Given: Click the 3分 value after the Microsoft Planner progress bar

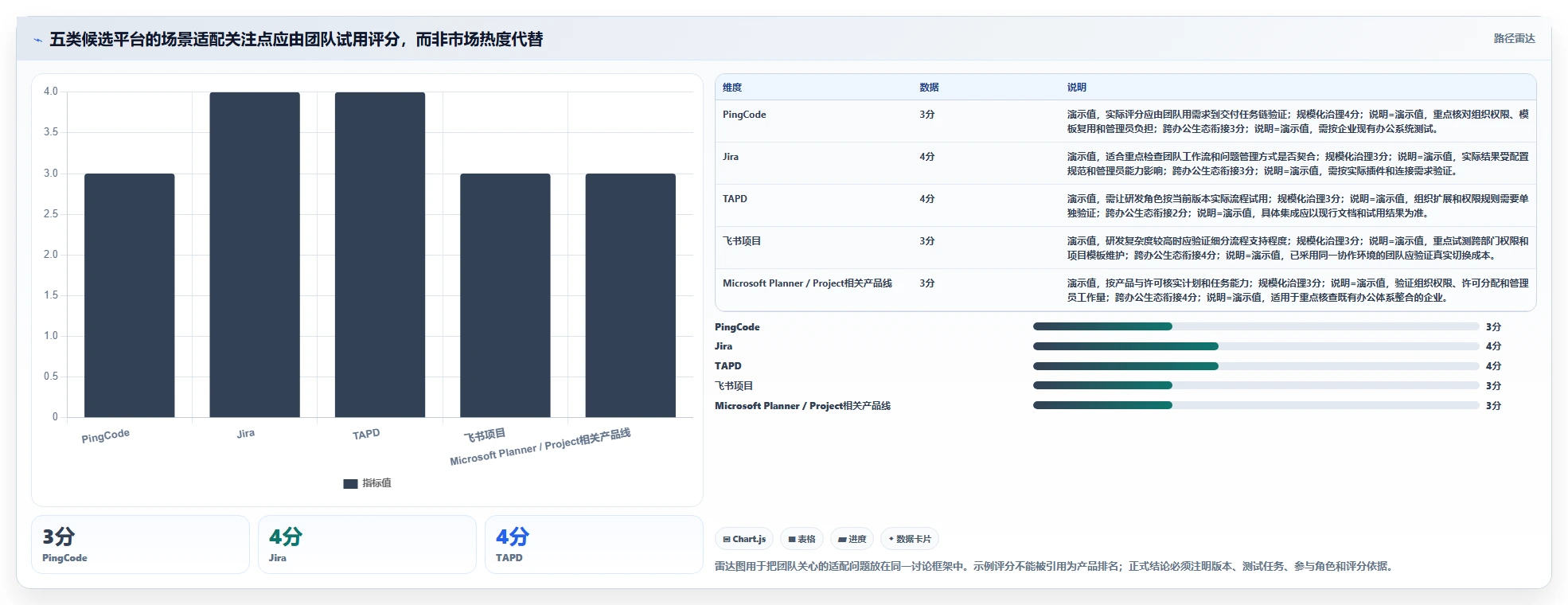Looking at the screenshot, I should coord(1493,406).
